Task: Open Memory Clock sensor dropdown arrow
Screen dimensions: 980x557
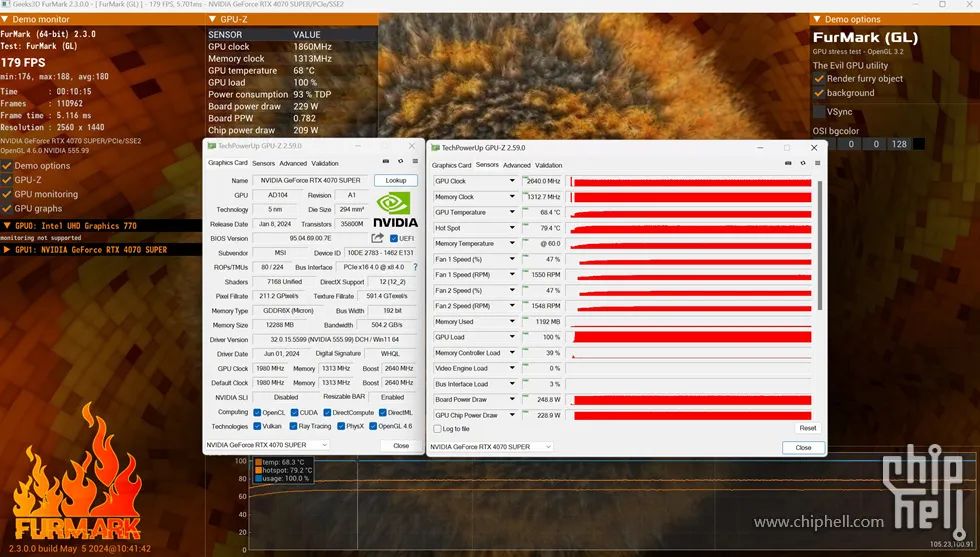Action: click(512, 196)
